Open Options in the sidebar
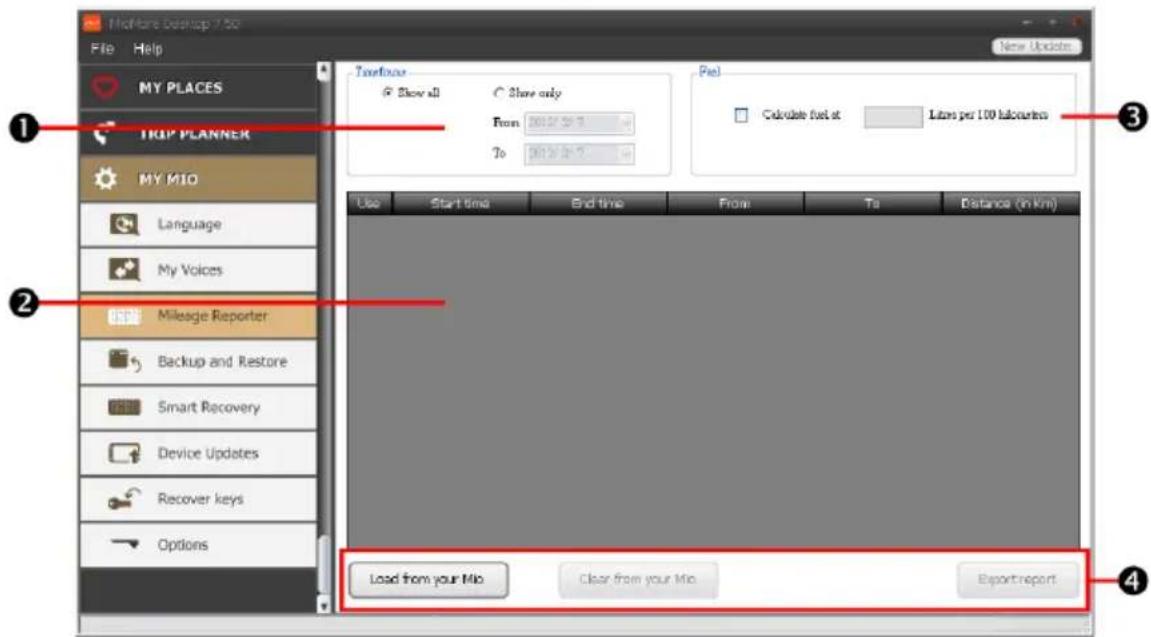Image resolution: width=1151 pixels, height=637 pixels. tap(198, 544)
